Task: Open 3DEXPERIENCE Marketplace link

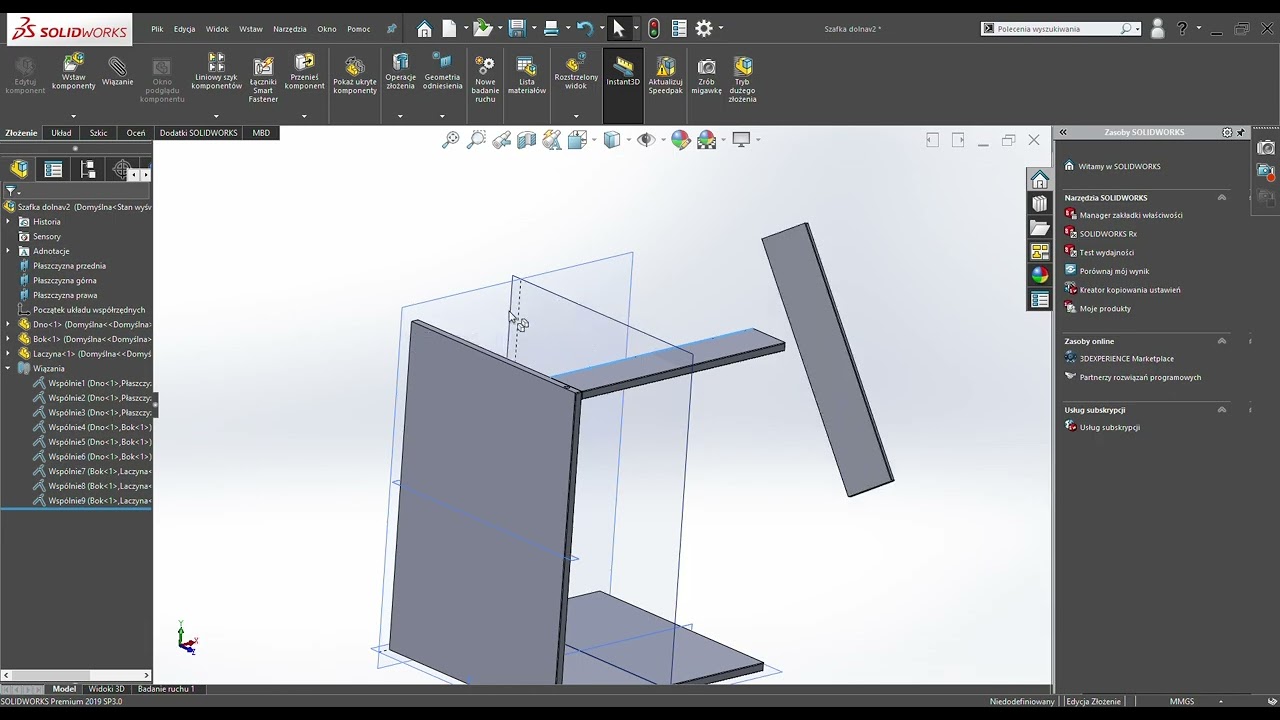Action: [1127, 359]
